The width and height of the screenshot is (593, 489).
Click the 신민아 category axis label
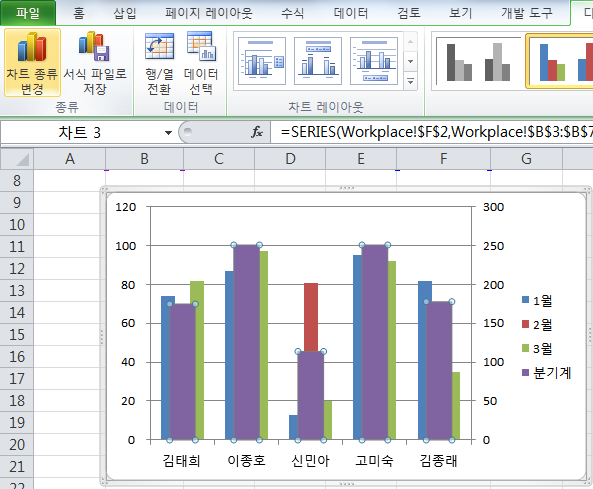310,461
